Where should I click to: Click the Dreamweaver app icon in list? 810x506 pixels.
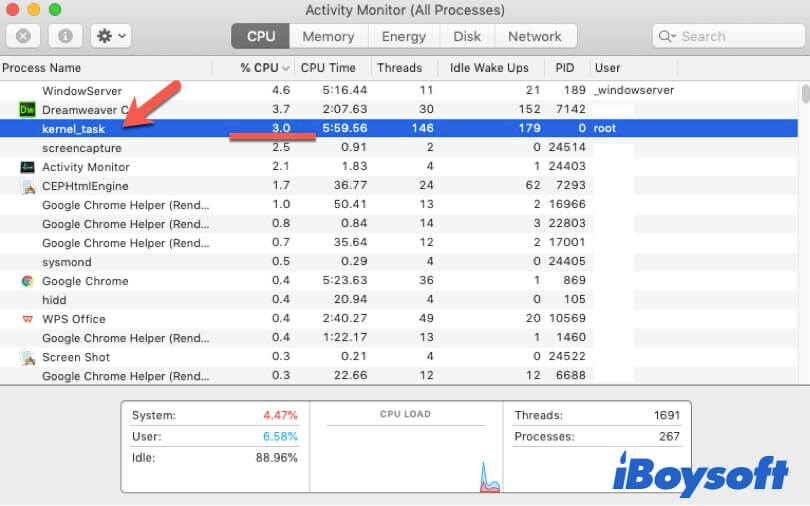pos(27,109)
